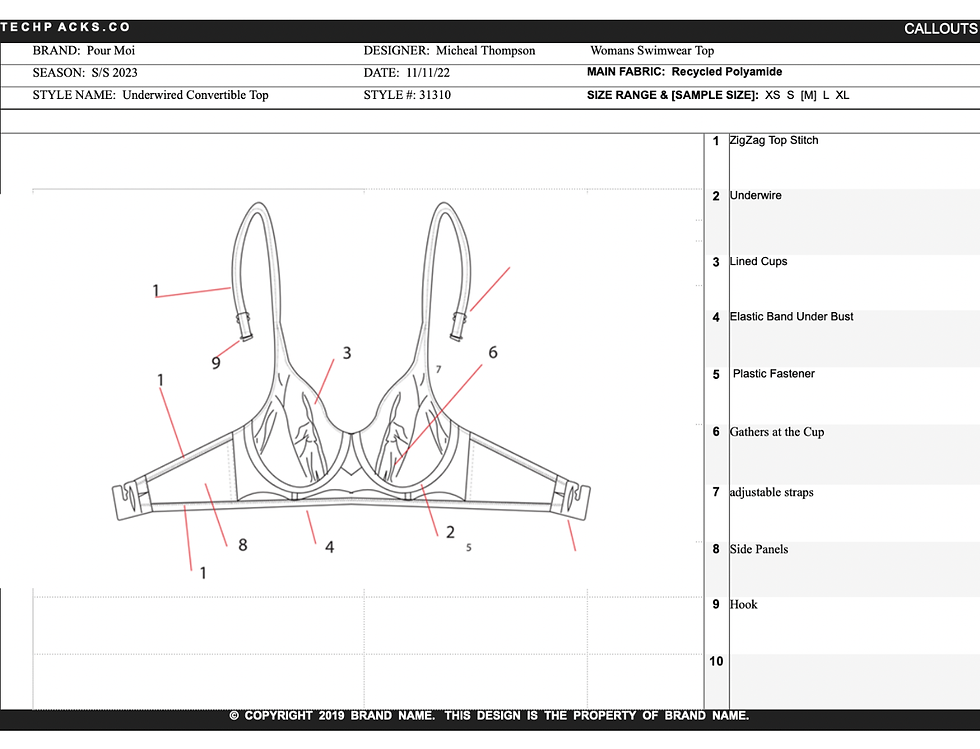
Task: Click the small number 5 label below band
Action: 469,548
